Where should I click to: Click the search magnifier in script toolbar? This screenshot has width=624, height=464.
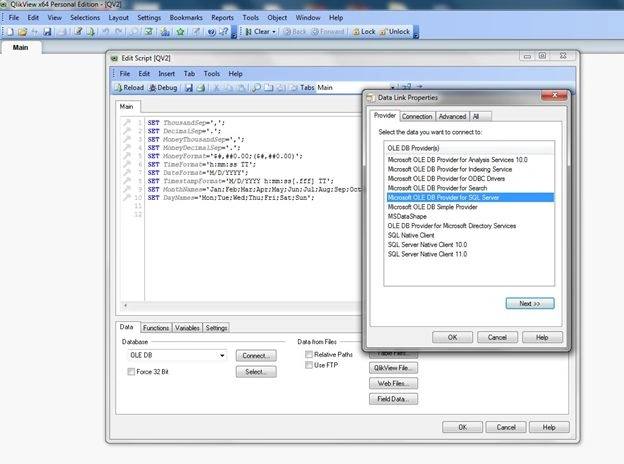[256, 88]
